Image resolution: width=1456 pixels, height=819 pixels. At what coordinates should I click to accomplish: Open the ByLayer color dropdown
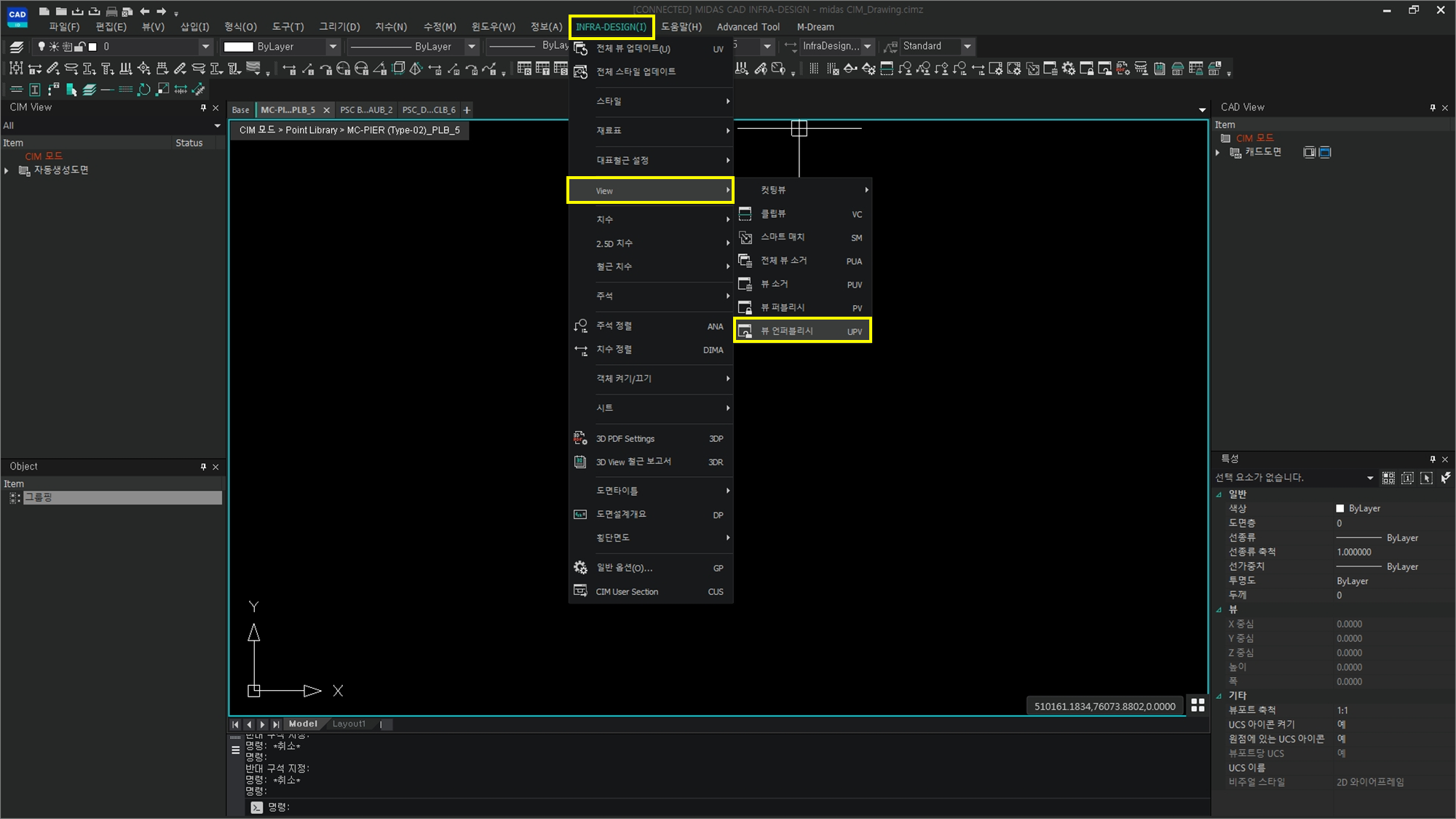click(x=333, y=47)
